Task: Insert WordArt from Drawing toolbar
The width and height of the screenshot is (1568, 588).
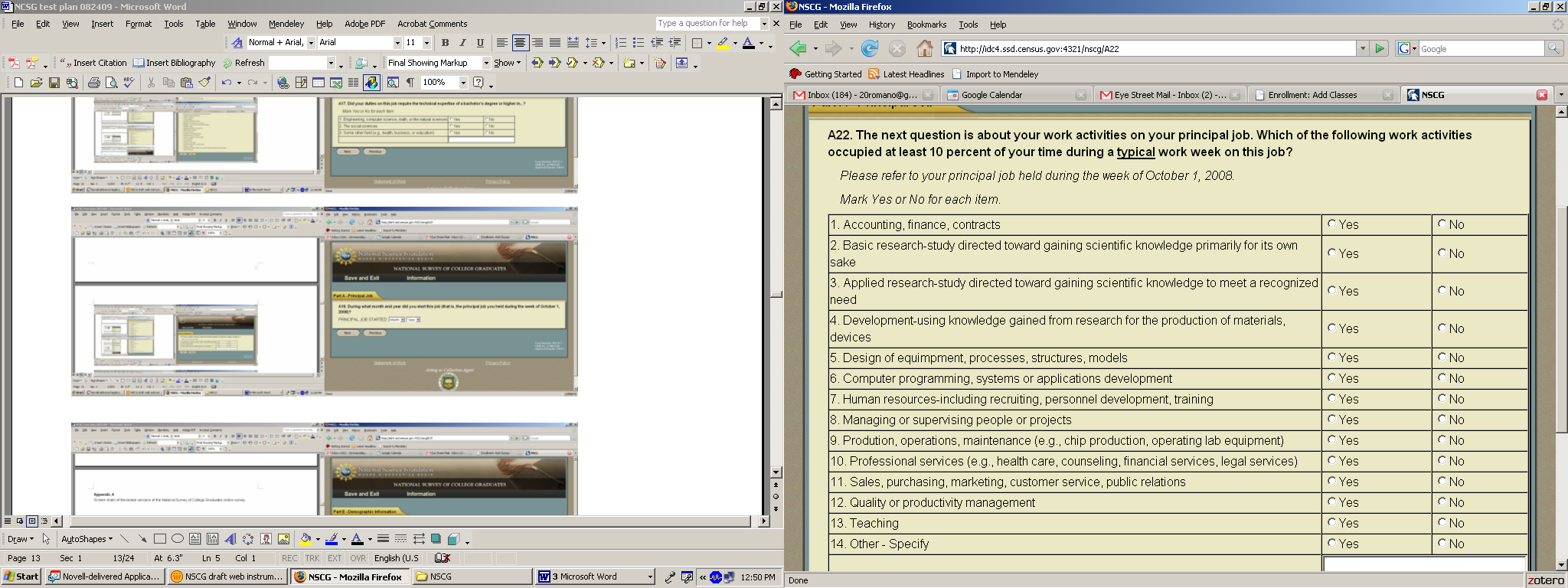Action: 230,539
